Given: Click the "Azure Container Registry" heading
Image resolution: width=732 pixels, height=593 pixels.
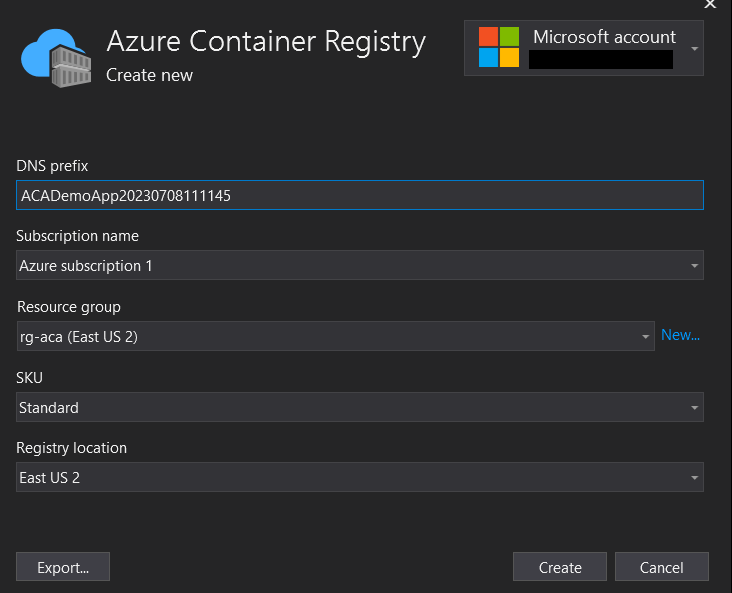Looking at the screenshot, I should 266,42.
